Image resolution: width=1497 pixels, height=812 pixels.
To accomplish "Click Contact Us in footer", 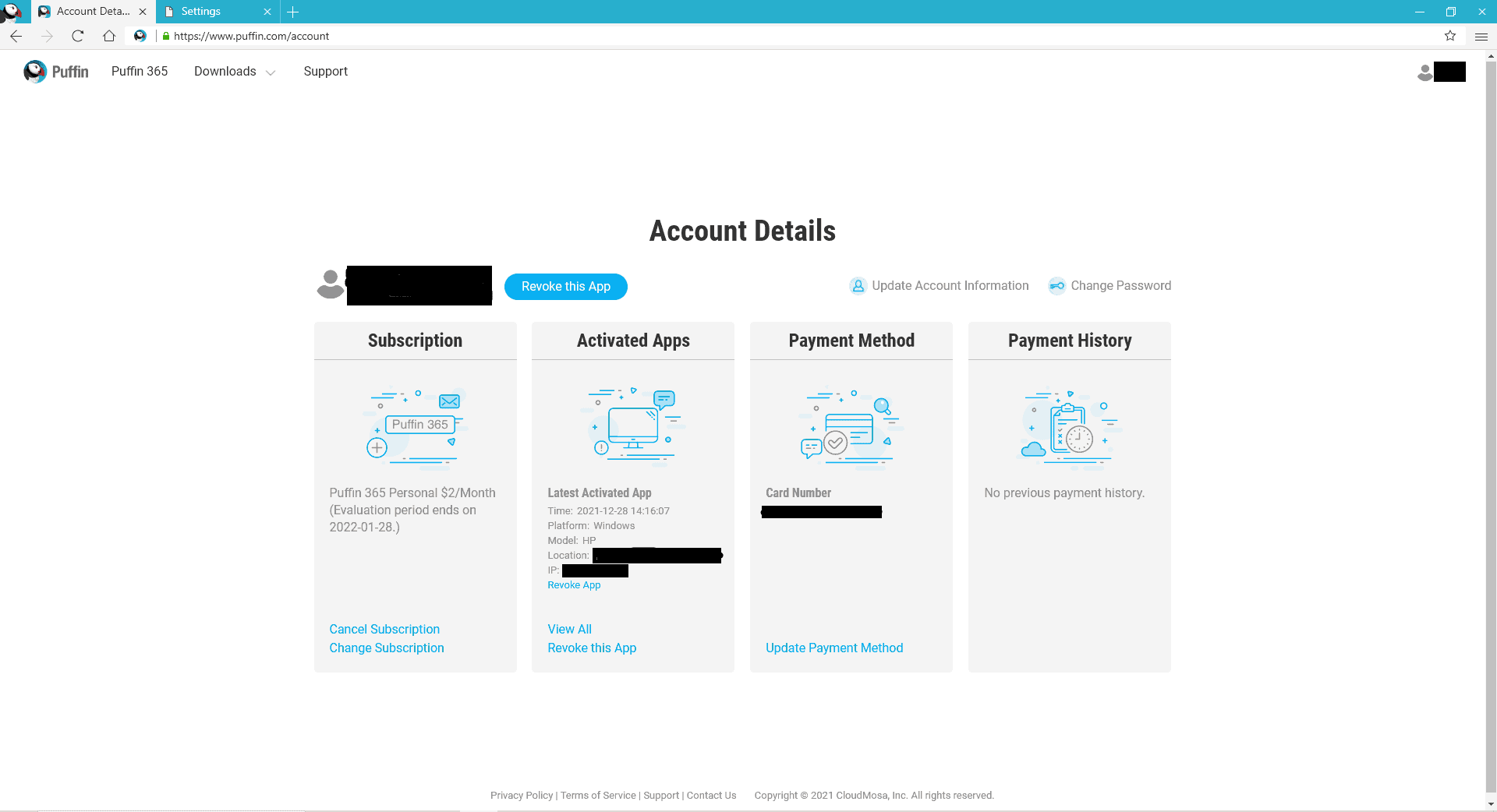I will coord(711,796).
